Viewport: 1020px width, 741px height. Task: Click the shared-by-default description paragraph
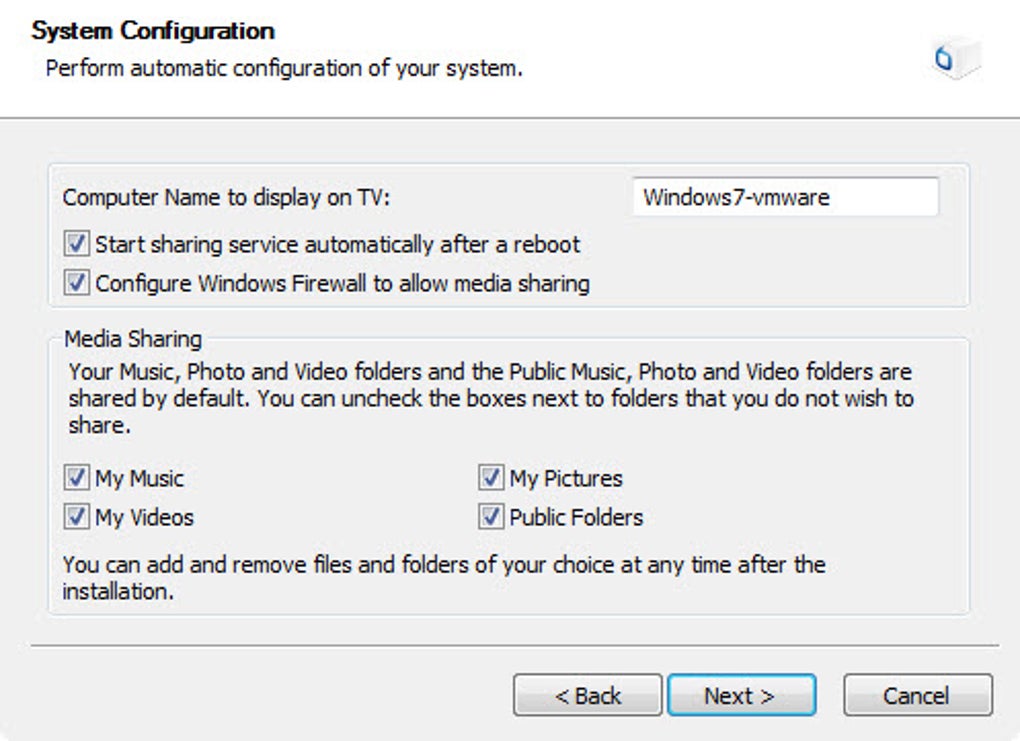coord(490,398)
